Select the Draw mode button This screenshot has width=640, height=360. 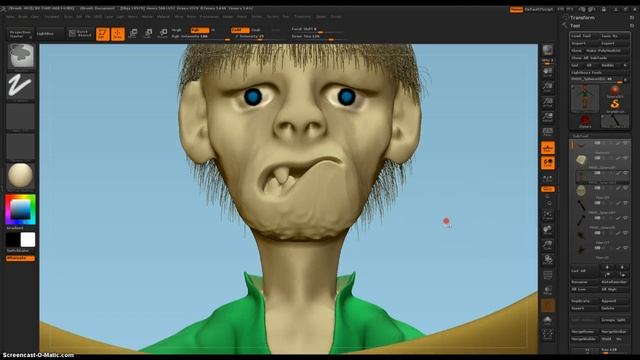pos(118,34)
